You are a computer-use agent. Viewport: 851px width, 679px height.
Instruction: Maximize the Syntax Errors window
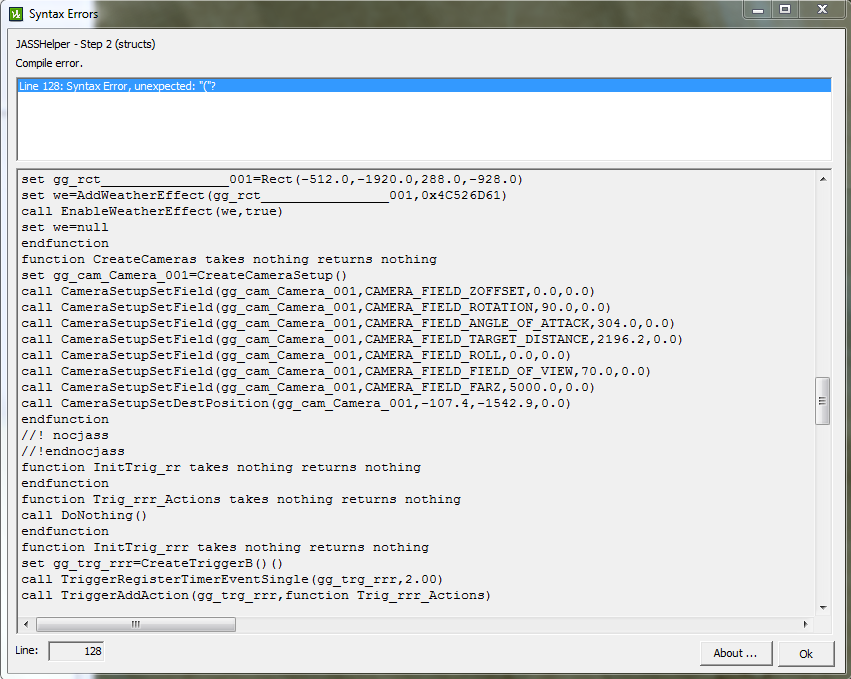point(785,9)
